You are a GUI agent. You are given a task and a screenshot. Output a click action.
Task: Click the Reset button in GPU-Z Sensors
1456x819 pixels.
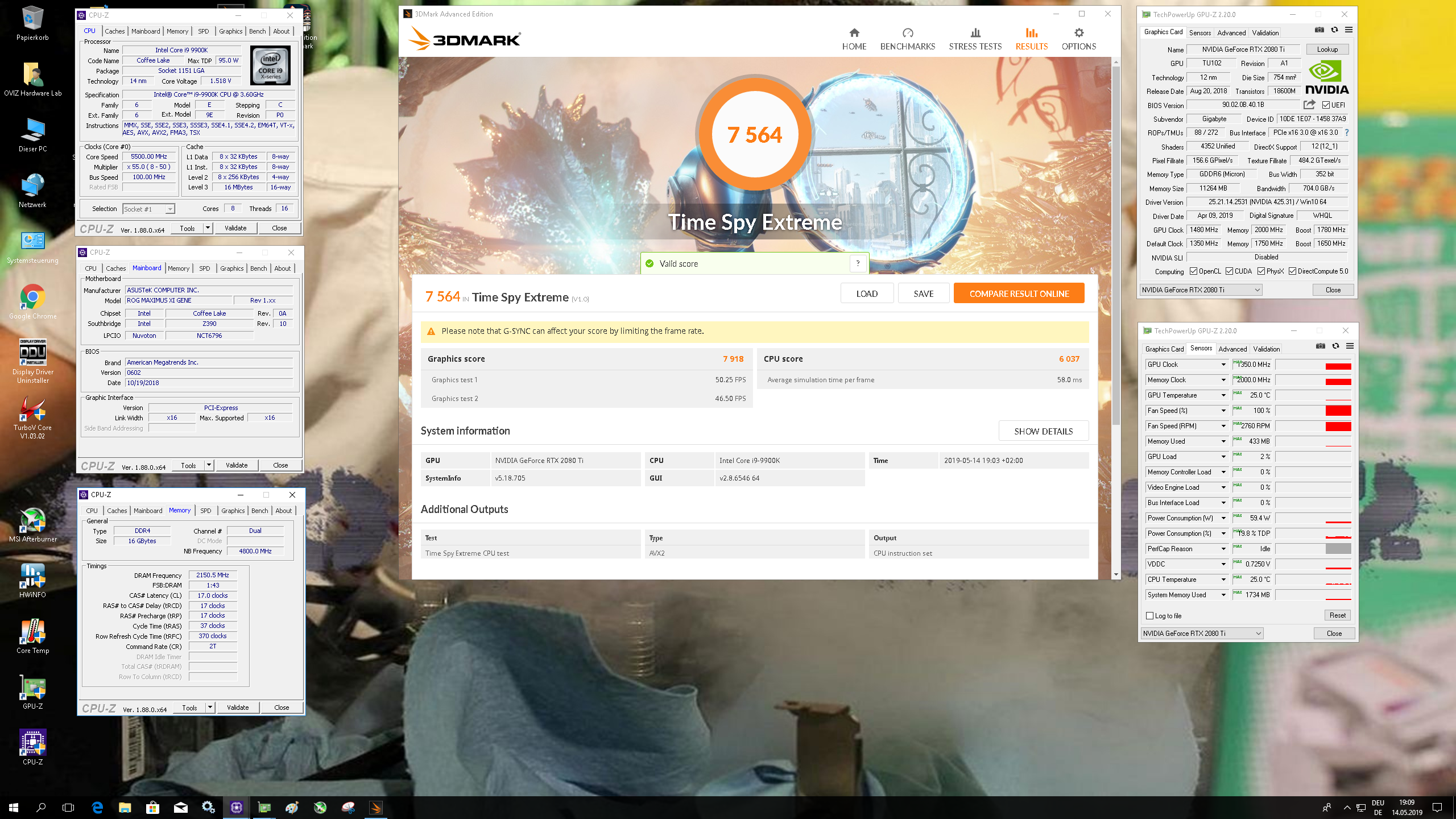point(1337,615)
